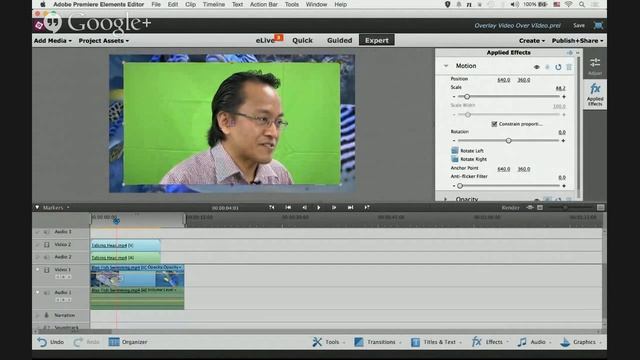Viewport: 640px width, 360px height.
Task: Click the fullscreen icon next to Save
Action: (x=598, y=25)
